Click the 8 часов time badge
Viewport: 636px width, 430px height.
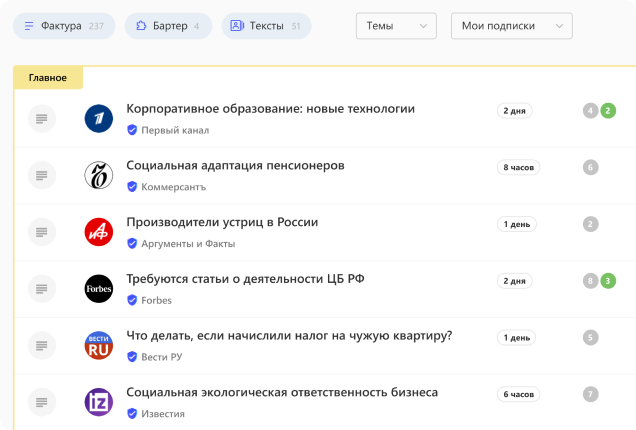pos(519,168)
